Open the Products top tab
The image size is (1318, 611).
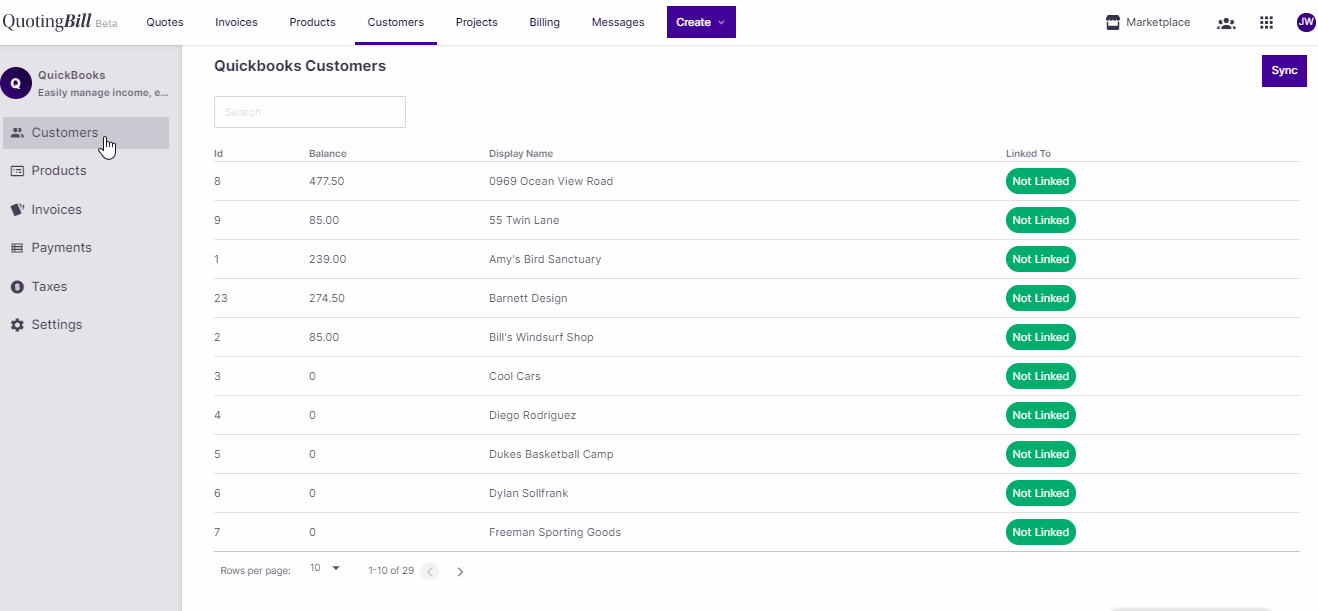click(x=313, y=22)
